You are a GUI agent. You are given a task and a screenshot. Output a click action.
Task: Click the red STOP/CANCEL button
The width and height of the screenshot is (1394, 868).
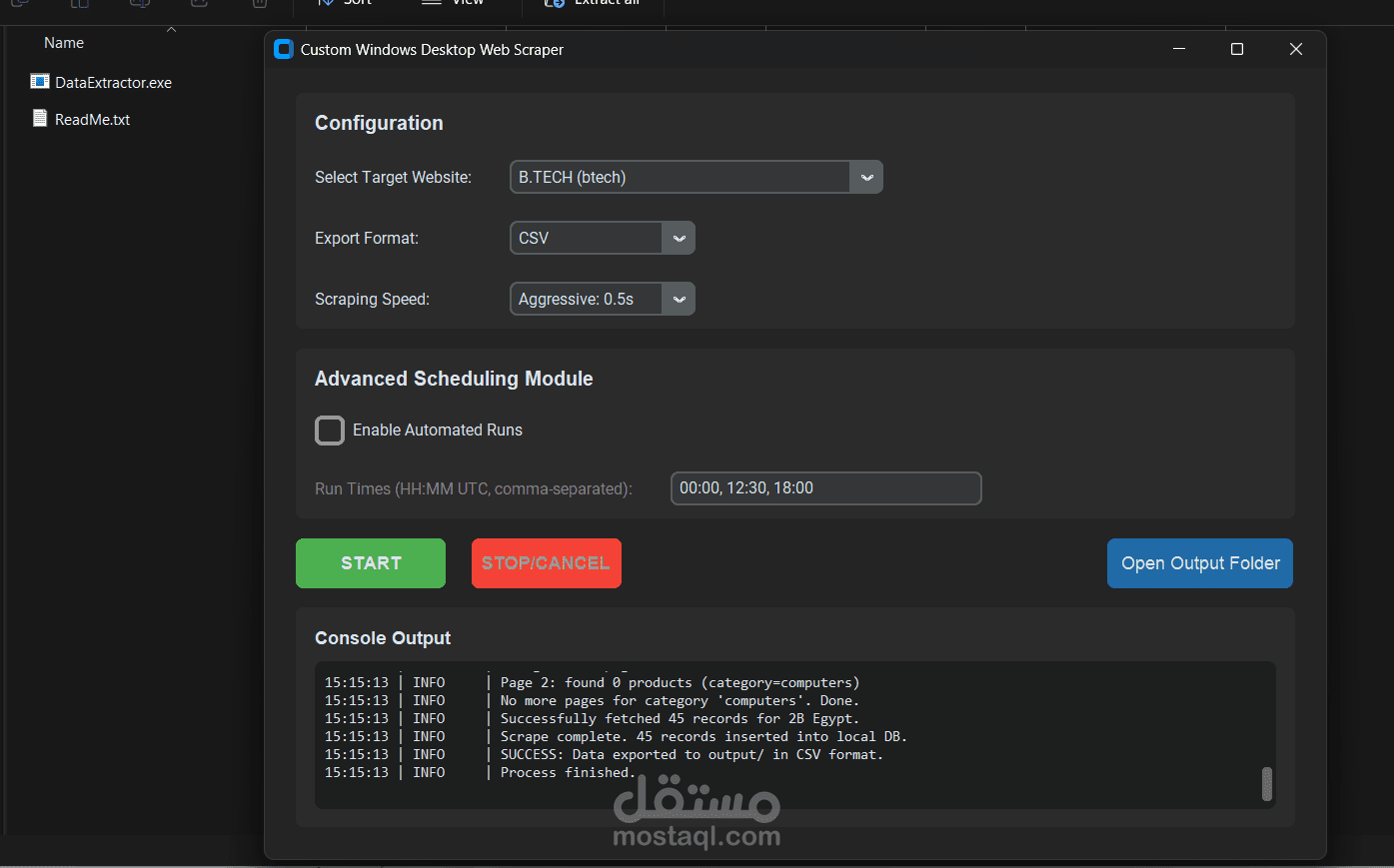coord(547,563)
